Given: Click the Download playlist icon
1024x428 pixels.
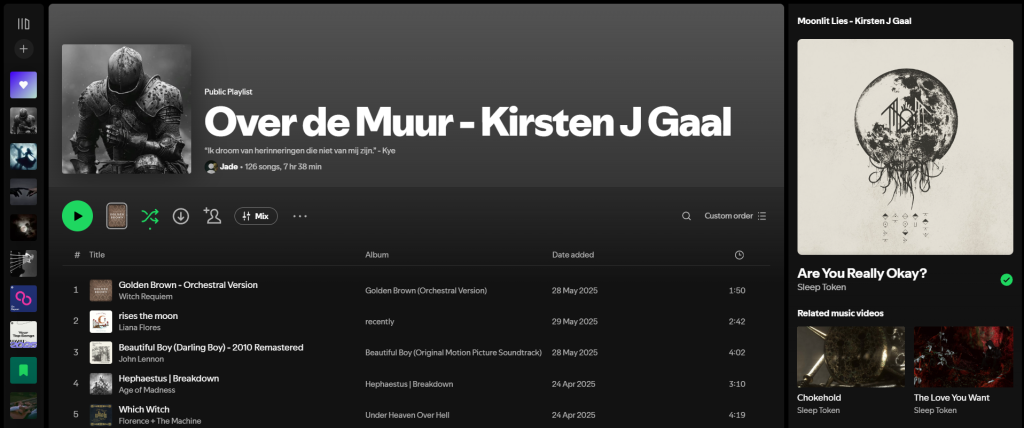Looking at the screenshot, I should pos(181,215).
